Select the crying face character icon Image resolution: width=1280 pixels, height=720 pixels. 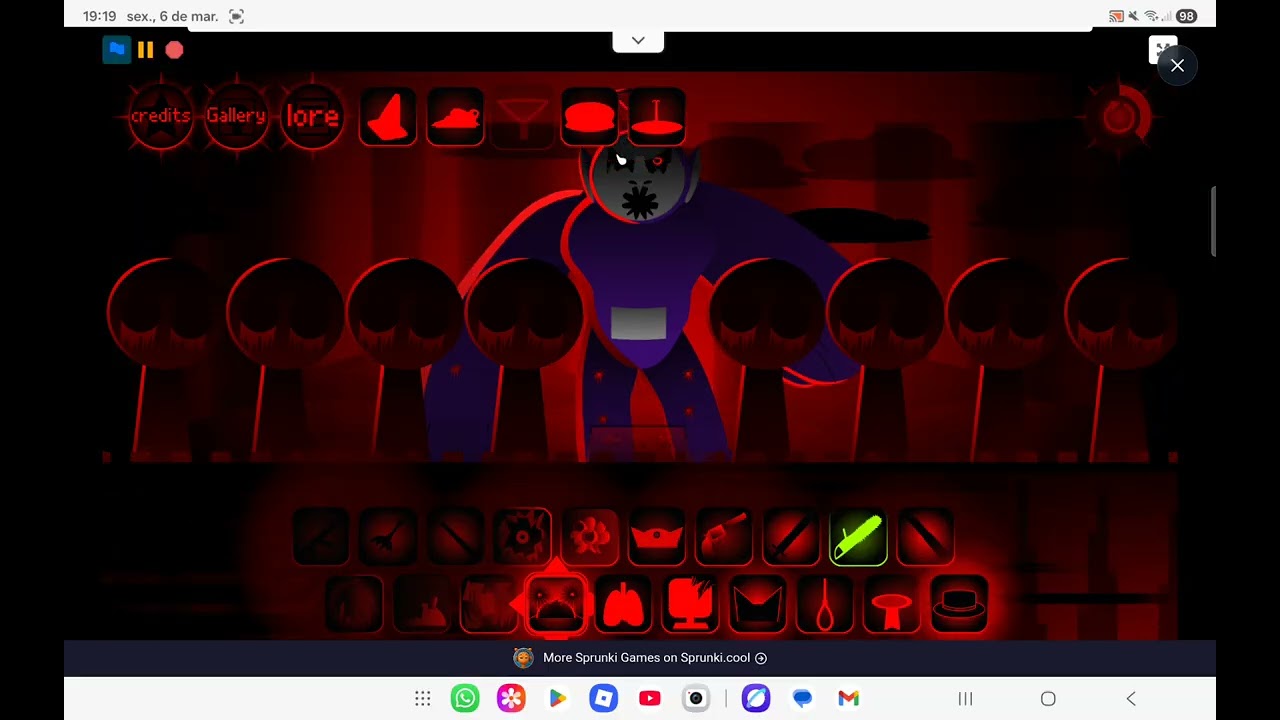coord(556,605)
